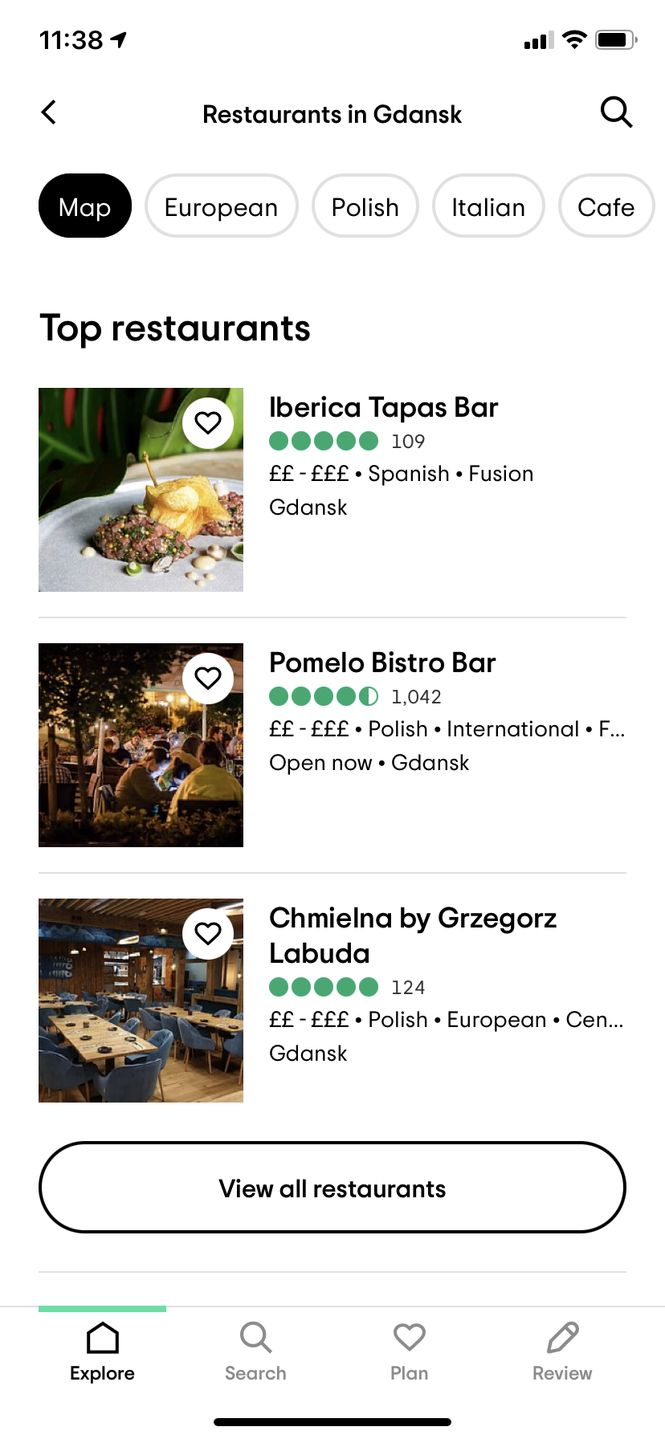Tap the back arrow to go back
665x1439 pixels.
[x=48, y=112]
